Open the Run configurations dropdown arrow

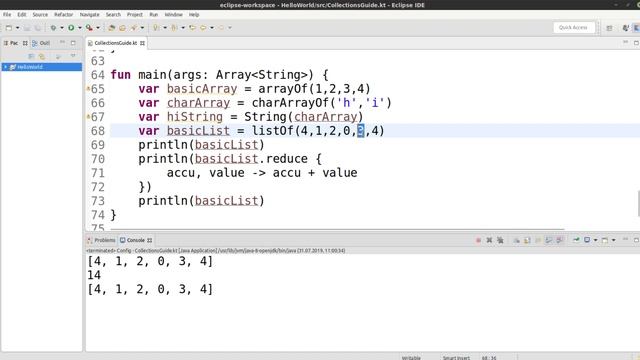(x=80, y=28)
